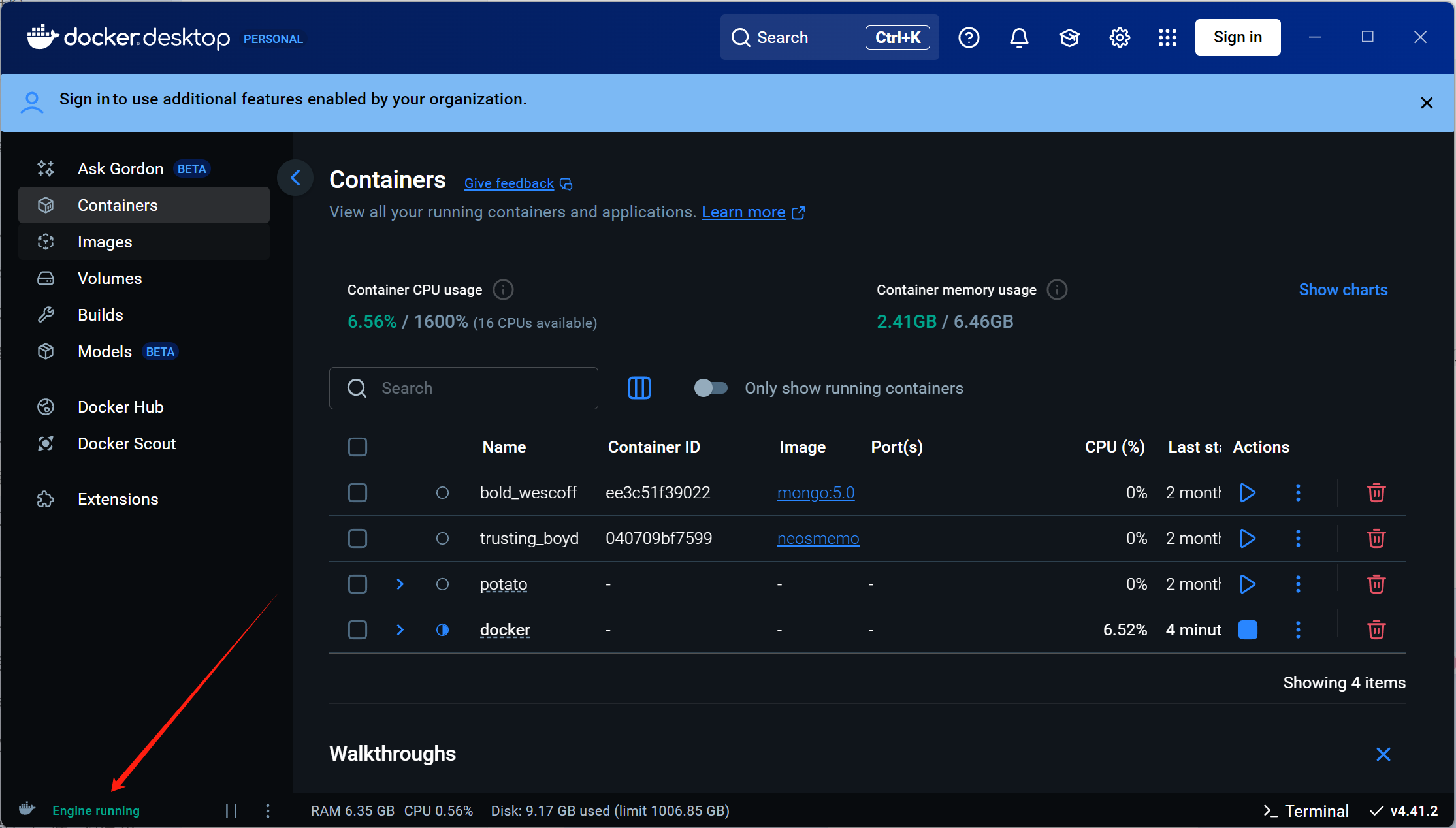Expand the docker container group
Screen dimensions: 1456x828
400,629
